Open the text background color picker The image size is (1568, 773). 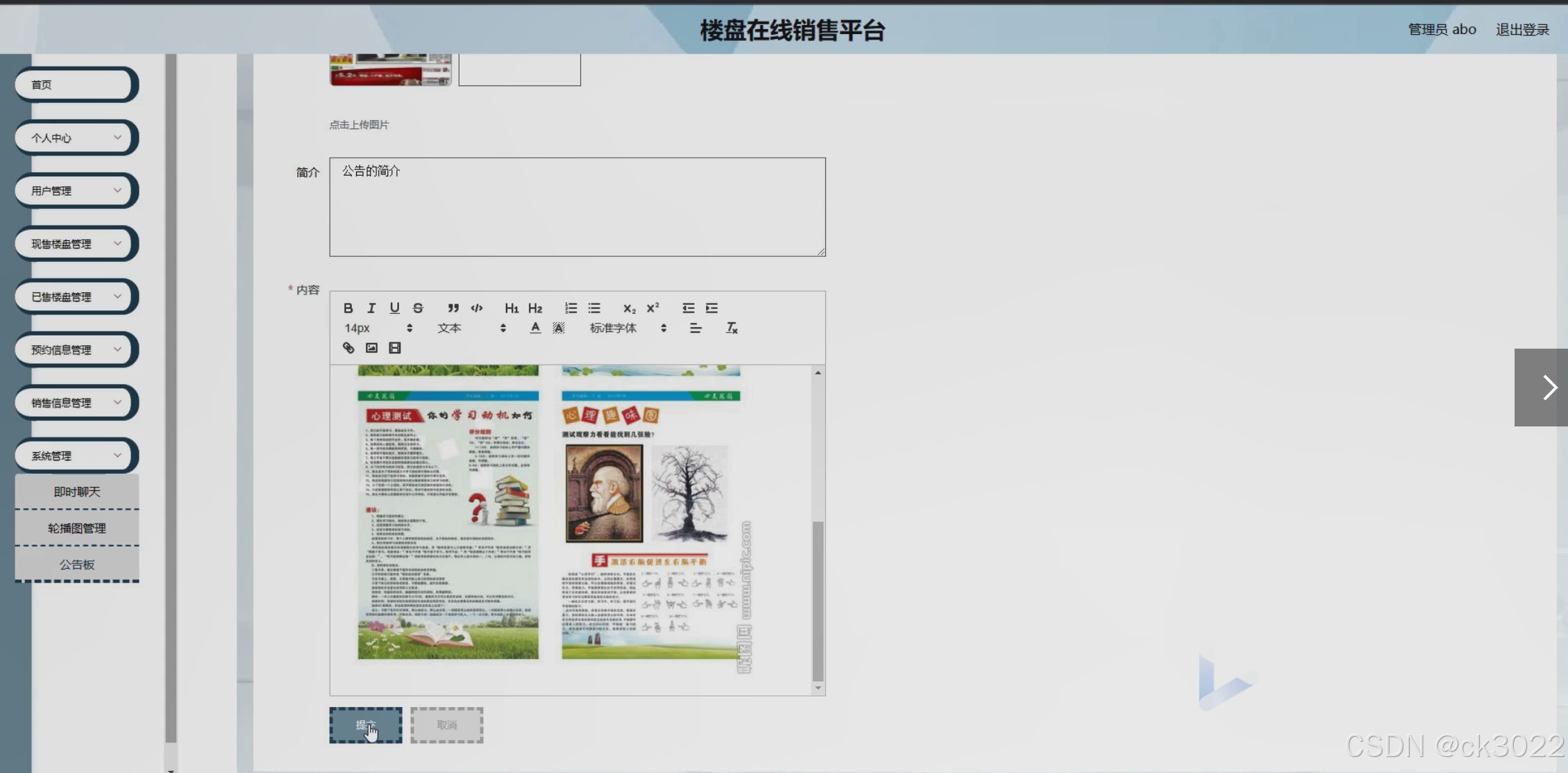point(559,328)
